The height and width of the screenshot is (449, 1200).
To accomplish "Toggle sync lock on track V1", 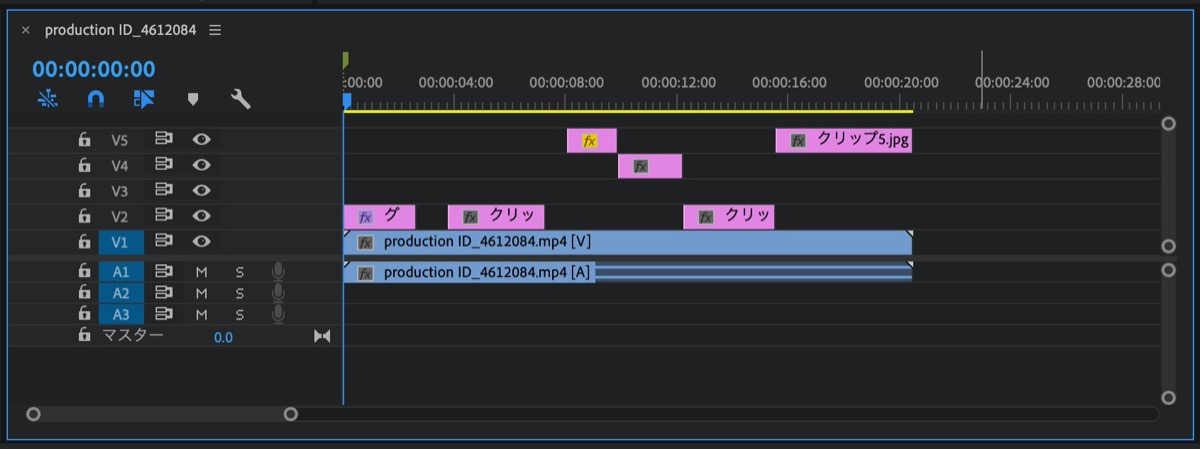I will 165,240.
